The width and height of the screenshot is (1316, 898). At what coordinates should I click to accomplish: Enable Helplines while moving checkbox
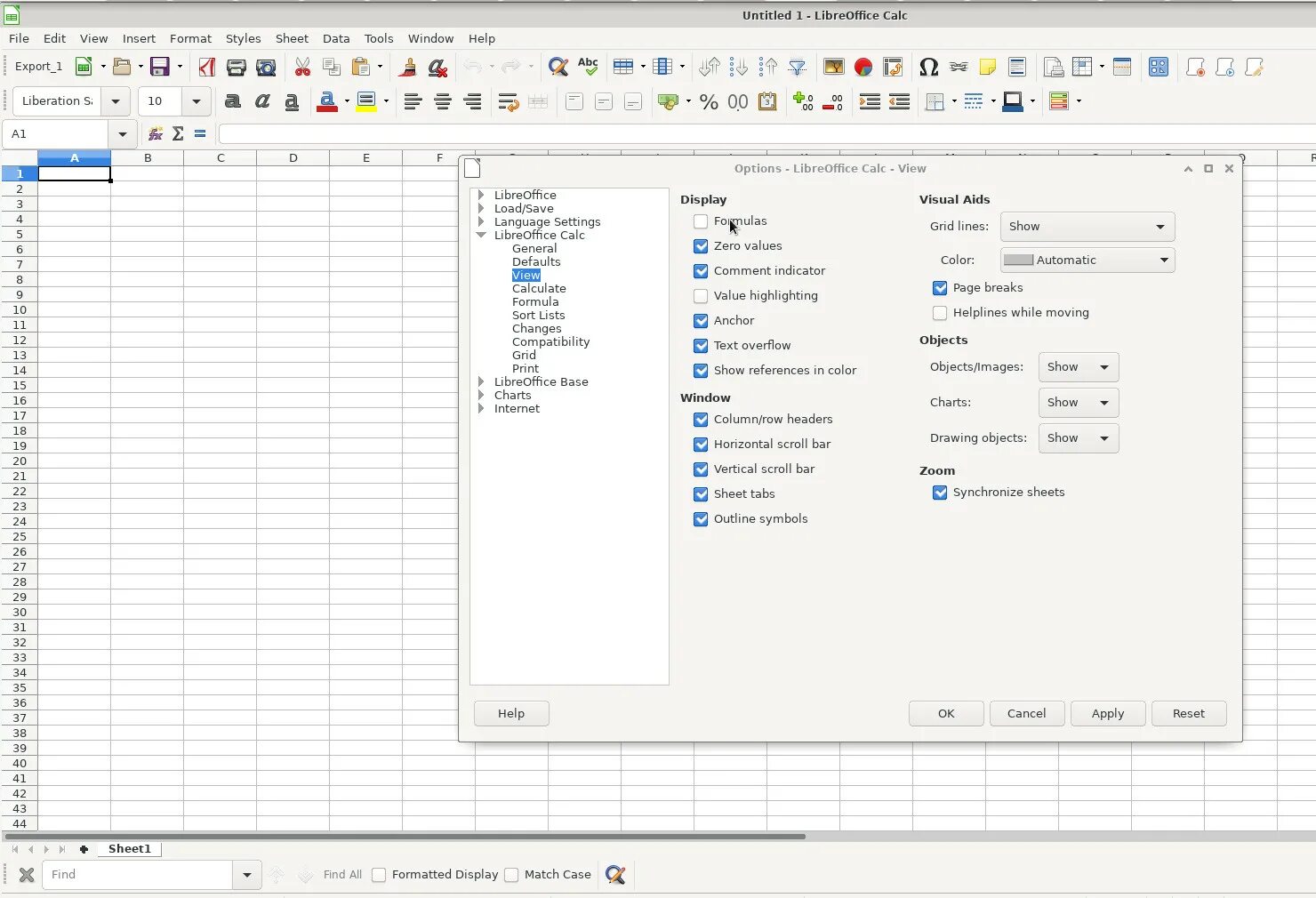[x=940, y=313]
